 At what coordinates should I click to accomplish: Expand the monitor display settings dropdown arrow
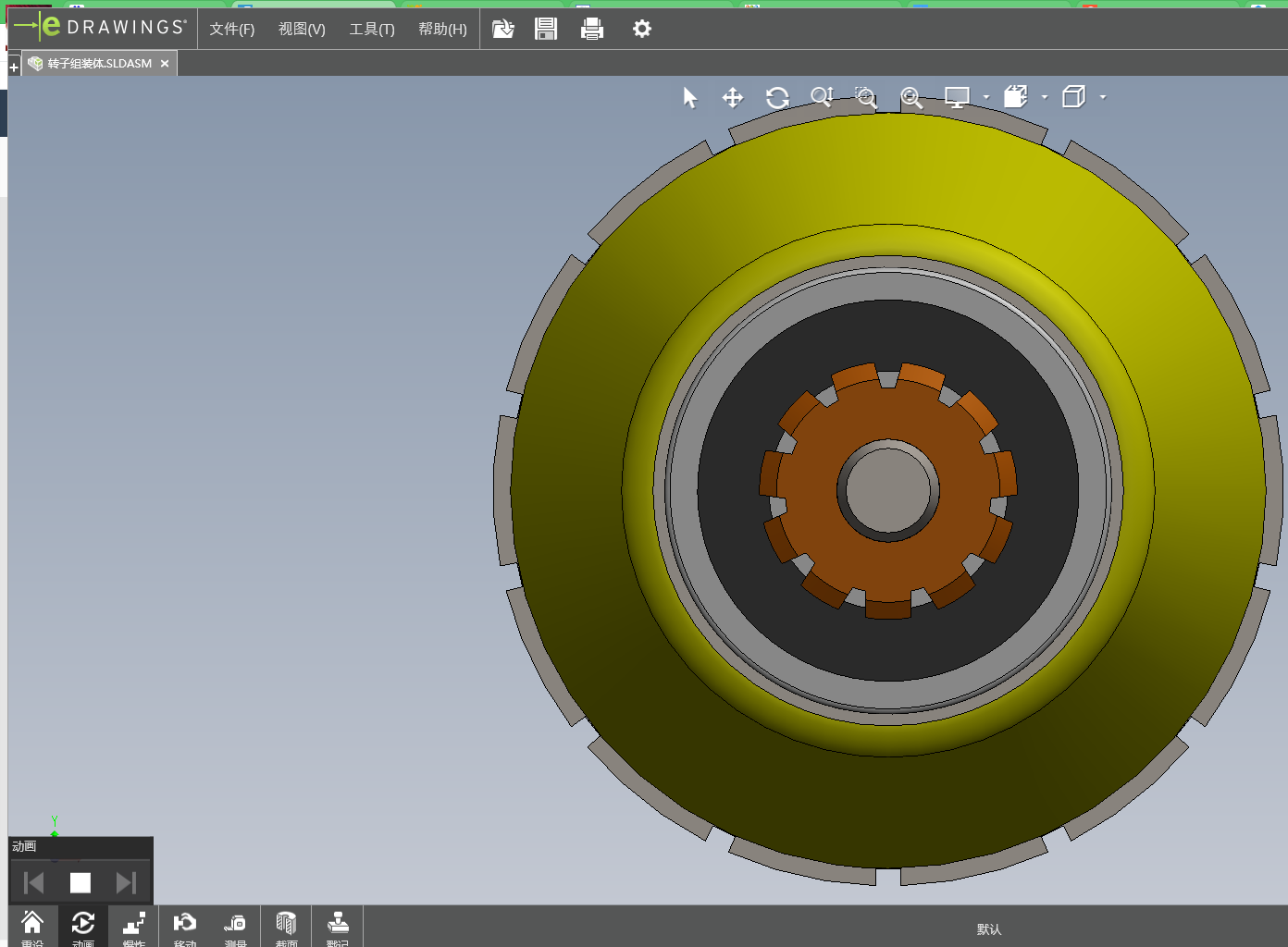click(986, 97)
